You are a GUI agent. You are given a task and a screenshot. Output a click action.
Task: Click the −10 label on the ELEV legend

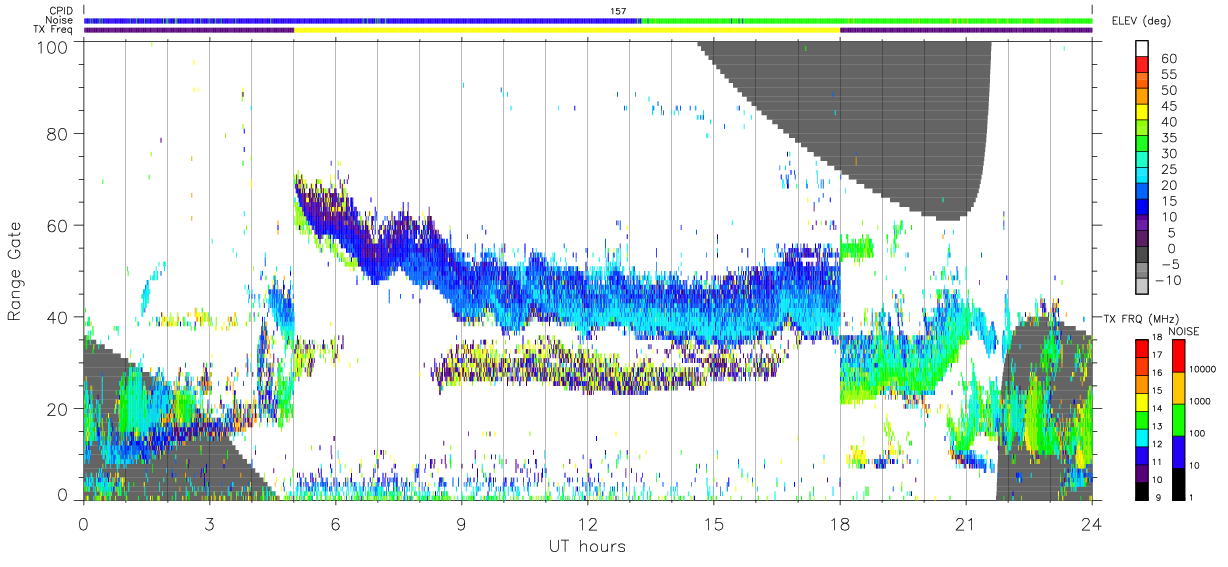click(x=1168, y=280)
